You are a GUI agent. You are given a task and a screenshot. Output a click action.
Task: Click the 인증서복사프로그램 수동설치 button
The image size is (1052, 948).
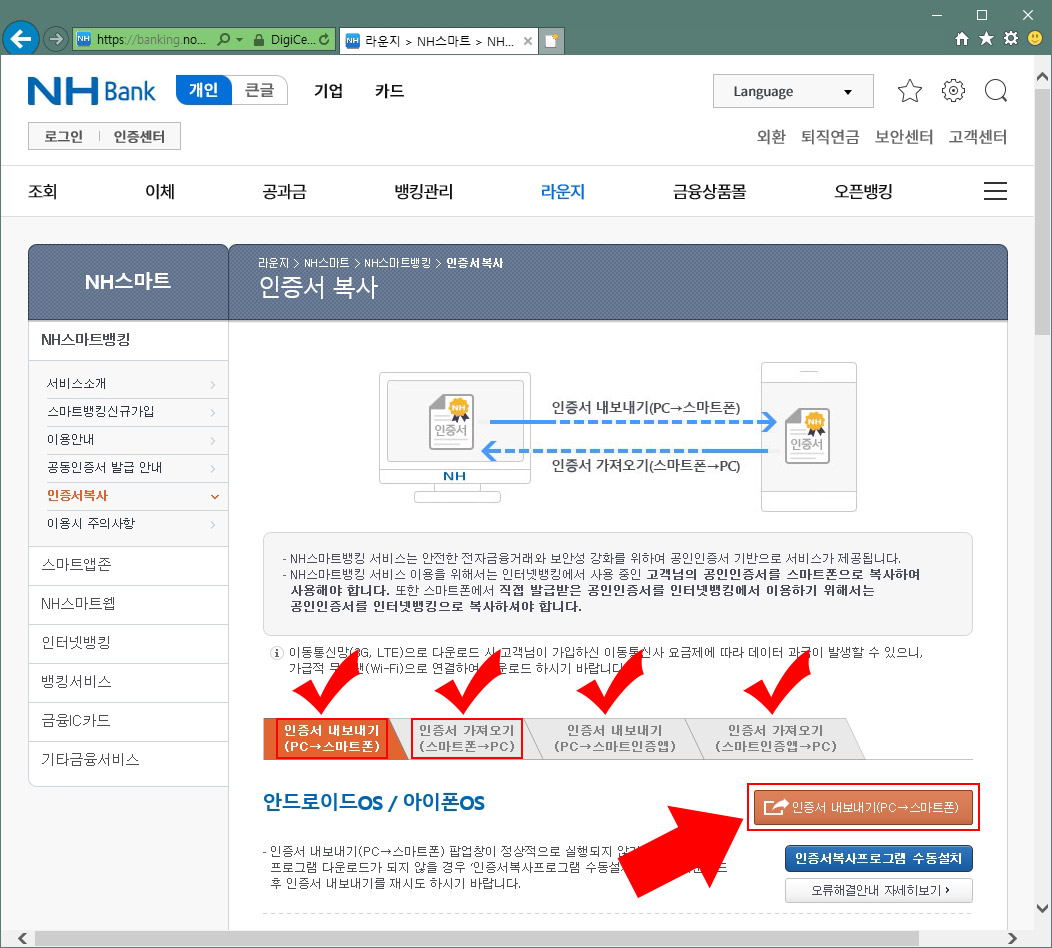877,858
